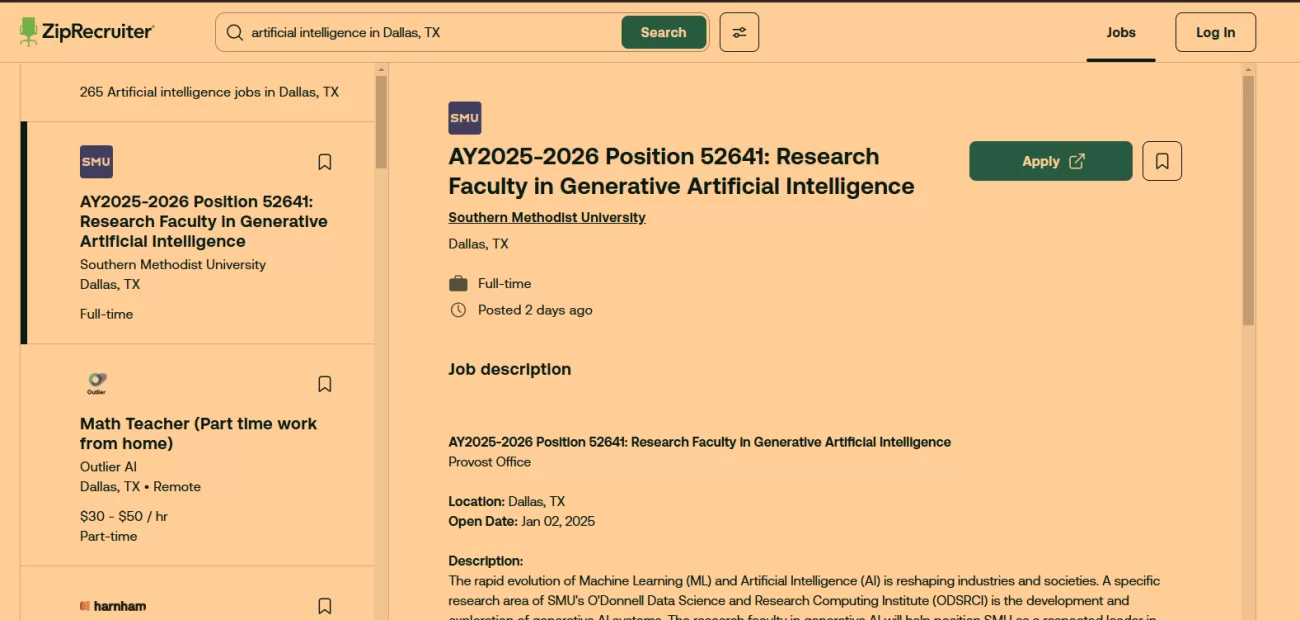Click 'Full-time' text in the detail panel
Viewport: 1300px width, 620px height.
(505, 283)
